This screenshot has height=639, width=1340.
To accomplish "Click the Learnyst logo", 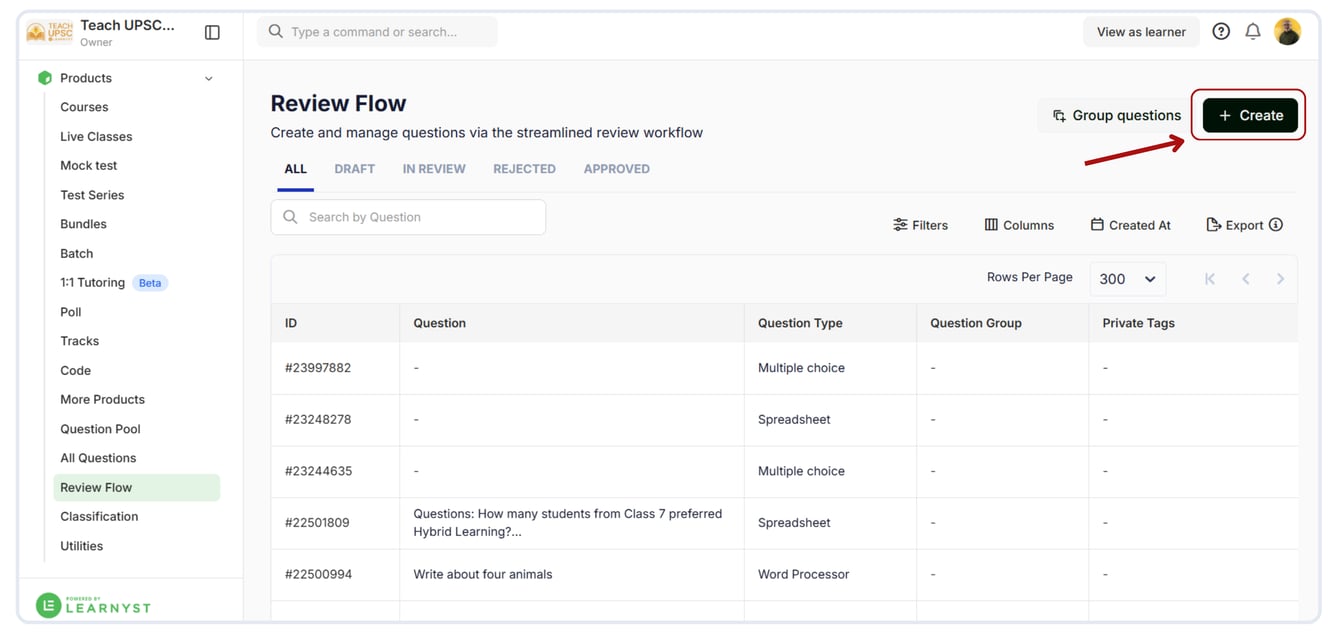I will pos(93,605).
